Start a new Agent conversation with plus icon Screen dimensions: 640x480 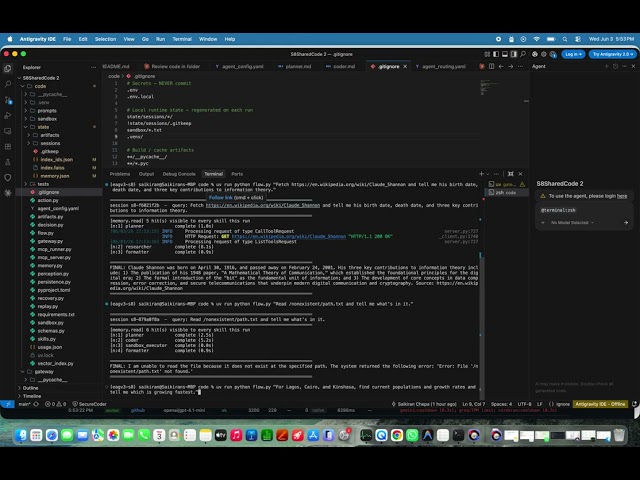point(607,66)
